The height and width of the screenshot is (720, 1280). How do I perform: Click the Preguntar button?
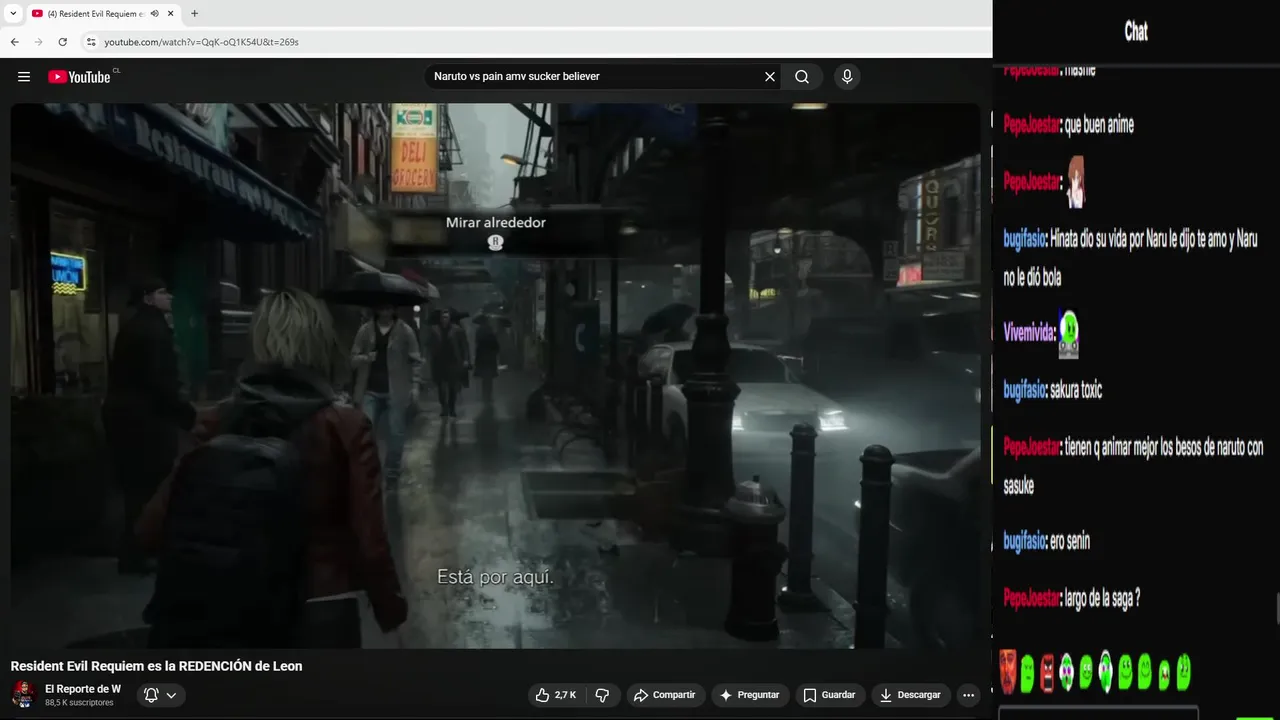750,695
